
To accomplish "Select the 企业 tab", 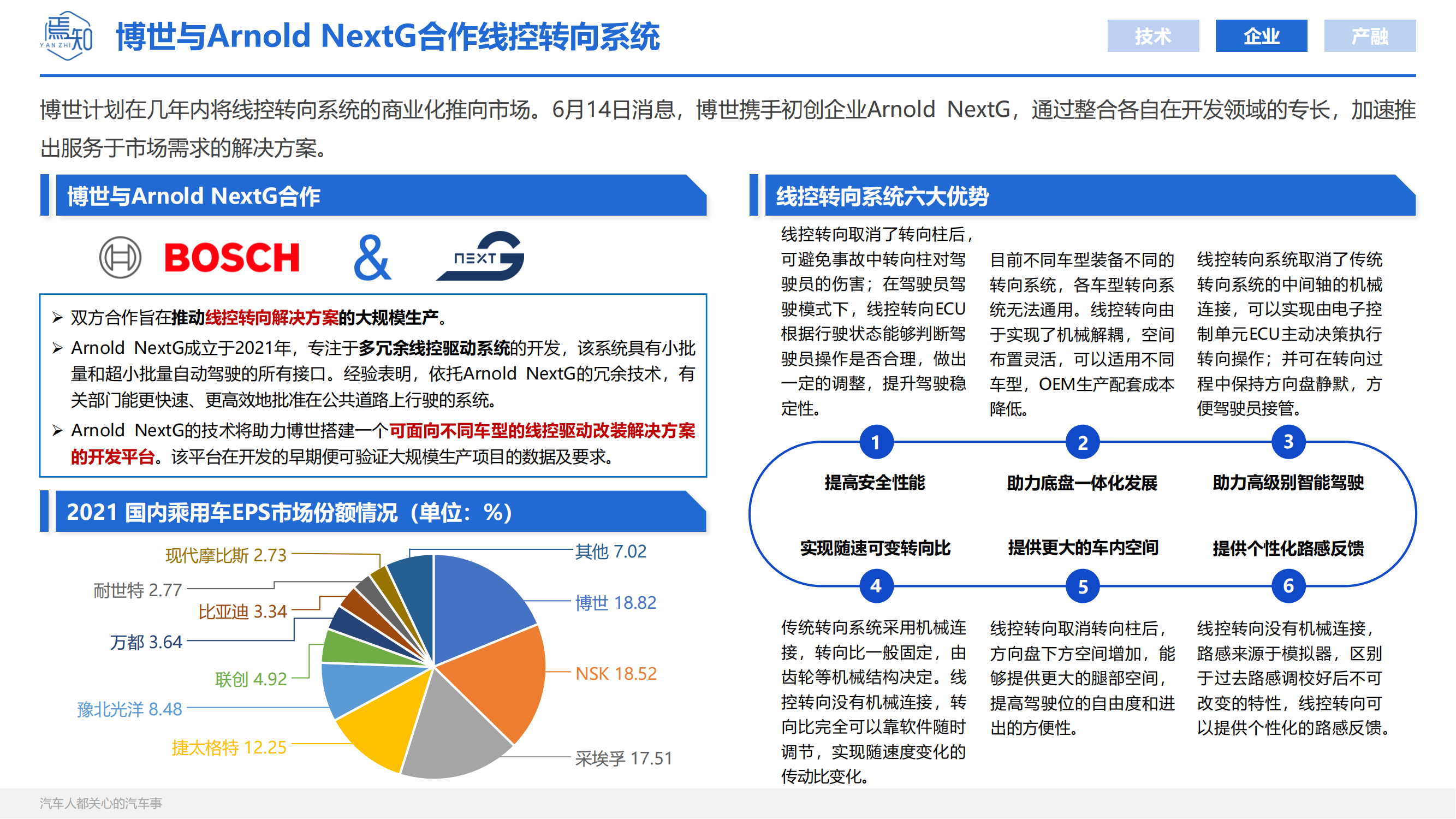I will (1262, 36).
